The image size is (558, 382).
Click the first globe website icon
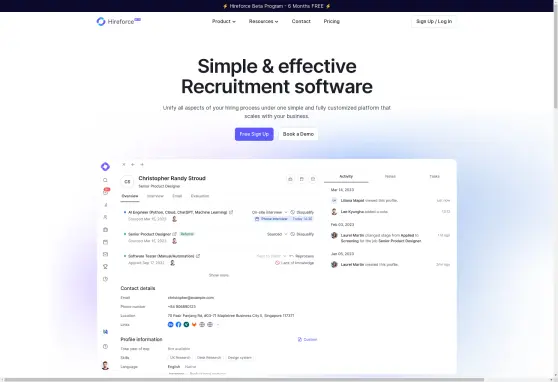click(x=202, y=325)
